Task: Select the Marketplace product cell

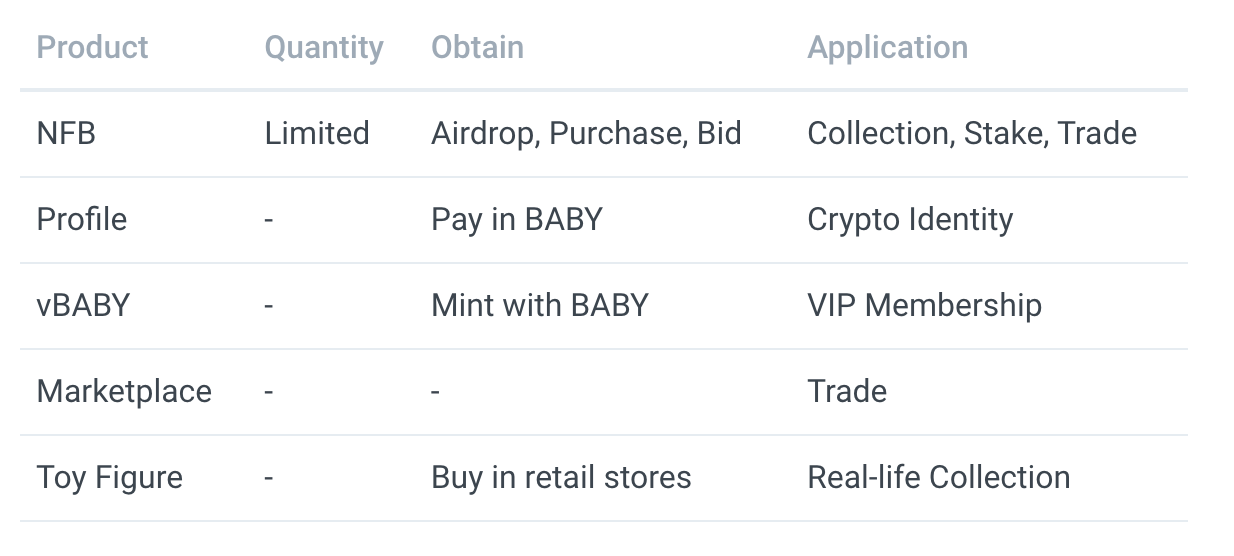Action: (x=124, y=391)
